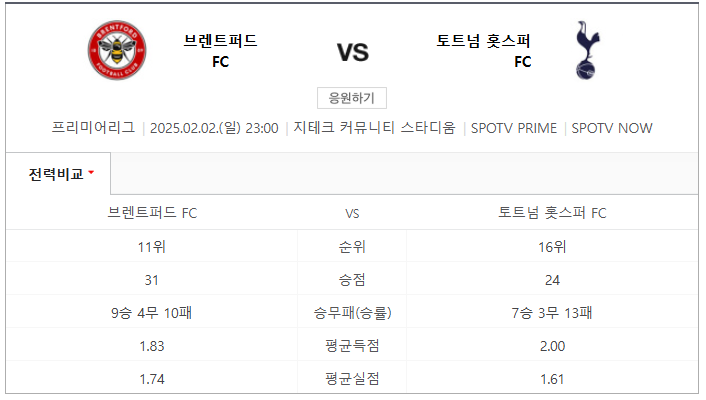Click the SPOTV PRIME broadcast link

point(514,128)
